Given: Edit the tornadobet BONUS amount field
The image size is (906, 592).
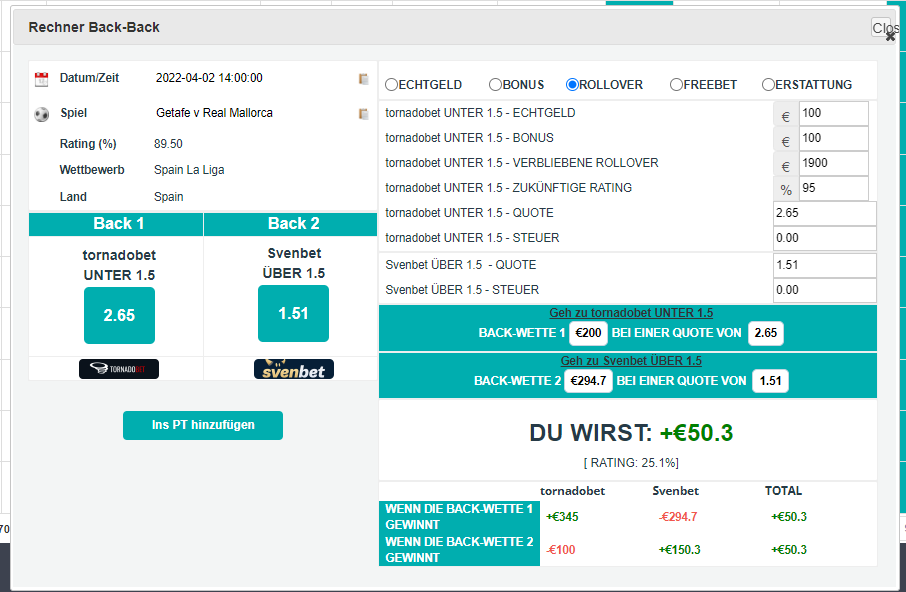Looking at the screenshot, I should pos(833,138).
